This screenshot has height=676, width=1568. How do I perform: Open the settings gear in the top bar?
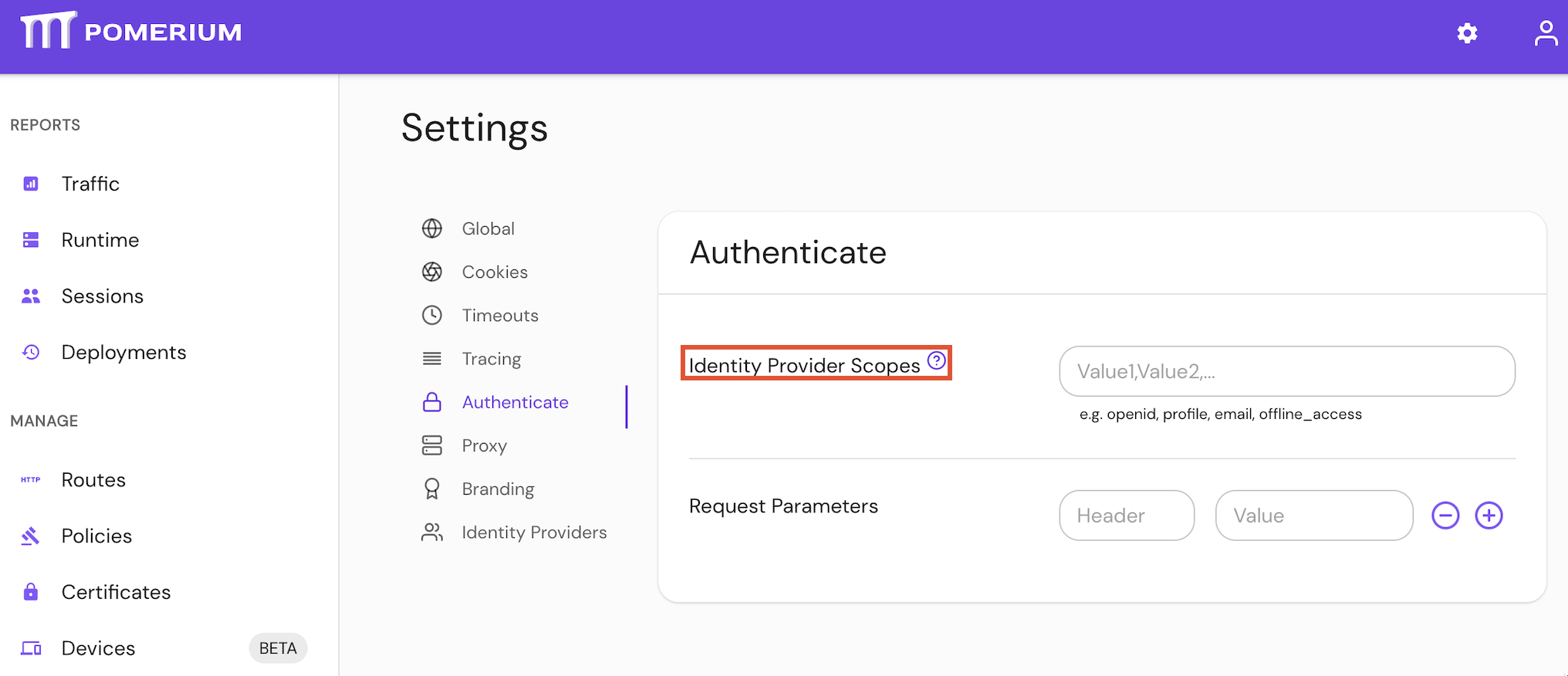coord(1467,33)
